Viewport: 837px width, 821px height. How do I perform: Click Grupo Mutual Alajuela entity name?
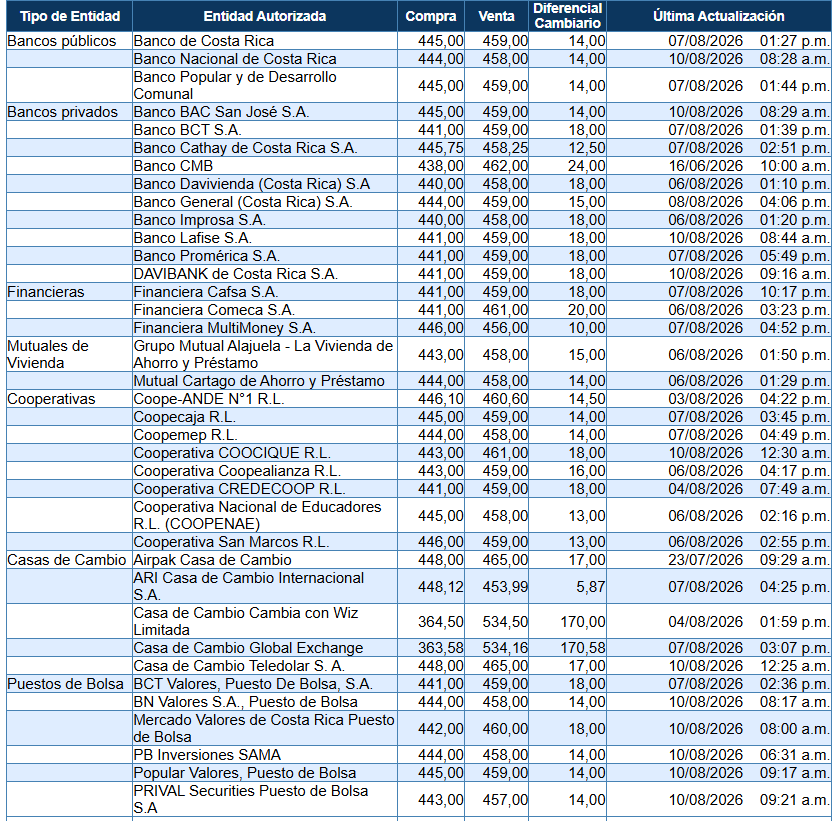click(263, 354)
